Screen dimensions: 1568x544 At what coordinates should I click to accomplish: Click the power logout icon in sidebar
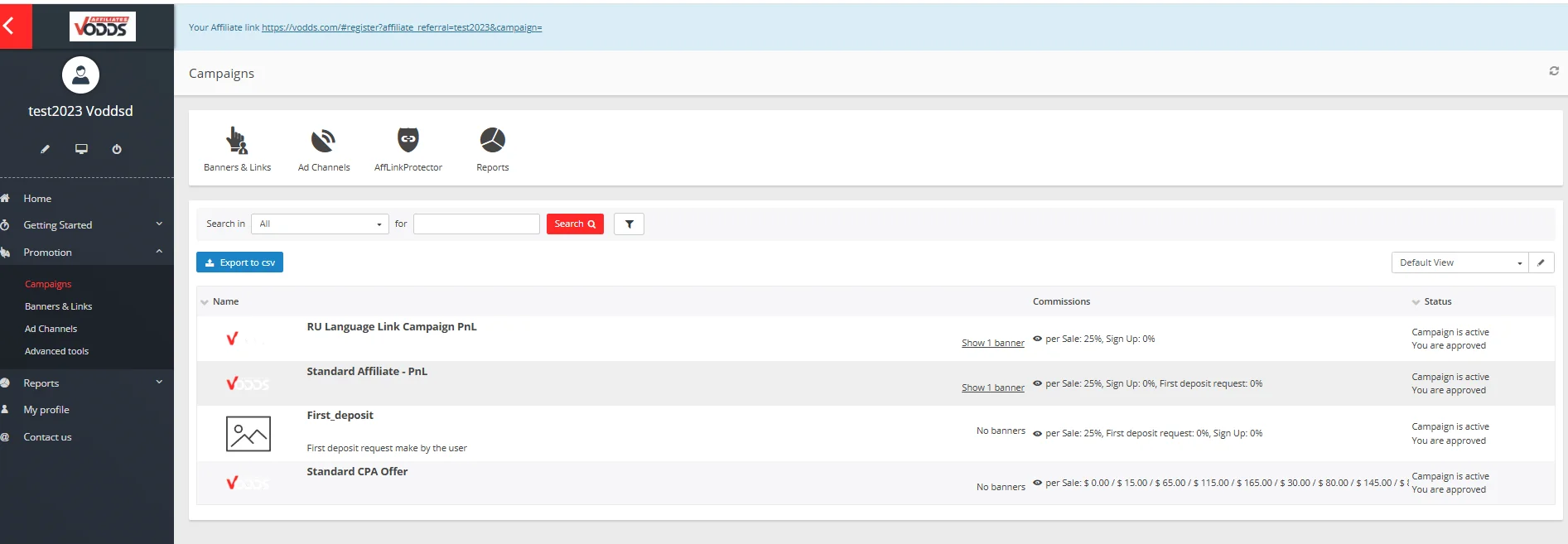117,149
